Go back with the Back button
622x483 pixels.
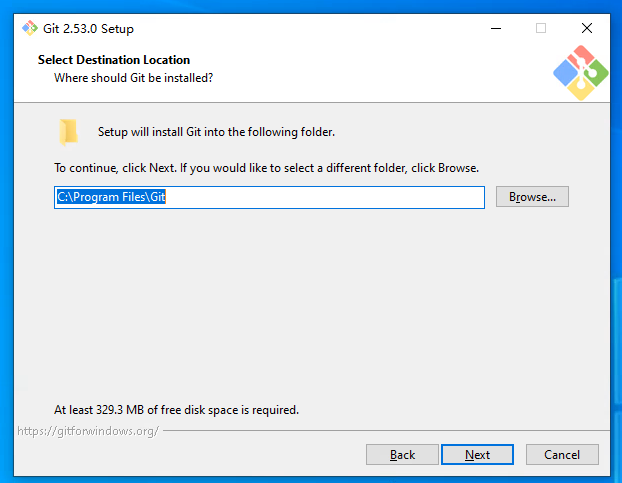point(402,455)
